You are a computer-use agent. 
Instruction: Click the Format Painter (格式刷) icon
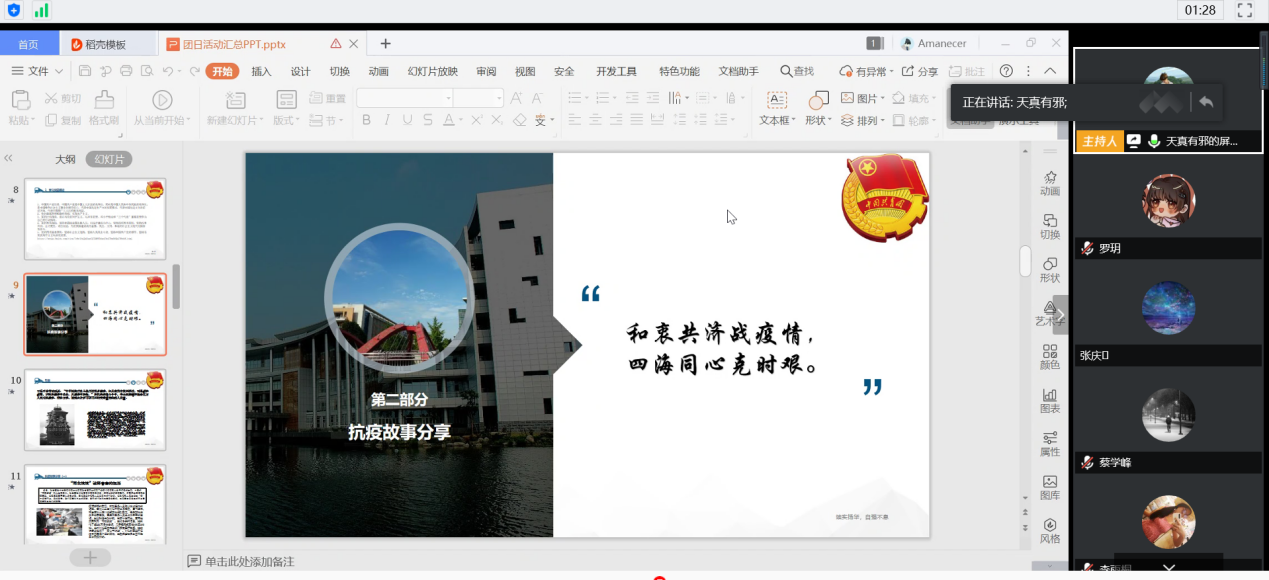[104, 108]
